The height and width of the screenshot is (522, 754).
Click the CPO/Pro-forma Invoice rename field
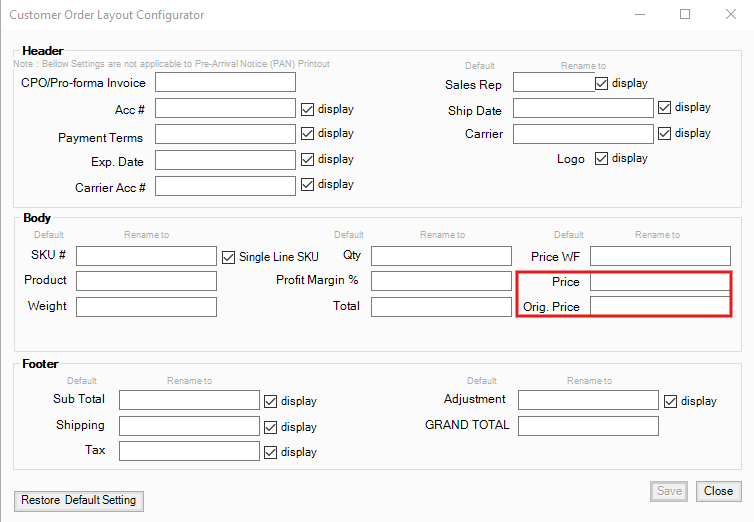click(x=225, y=82)
